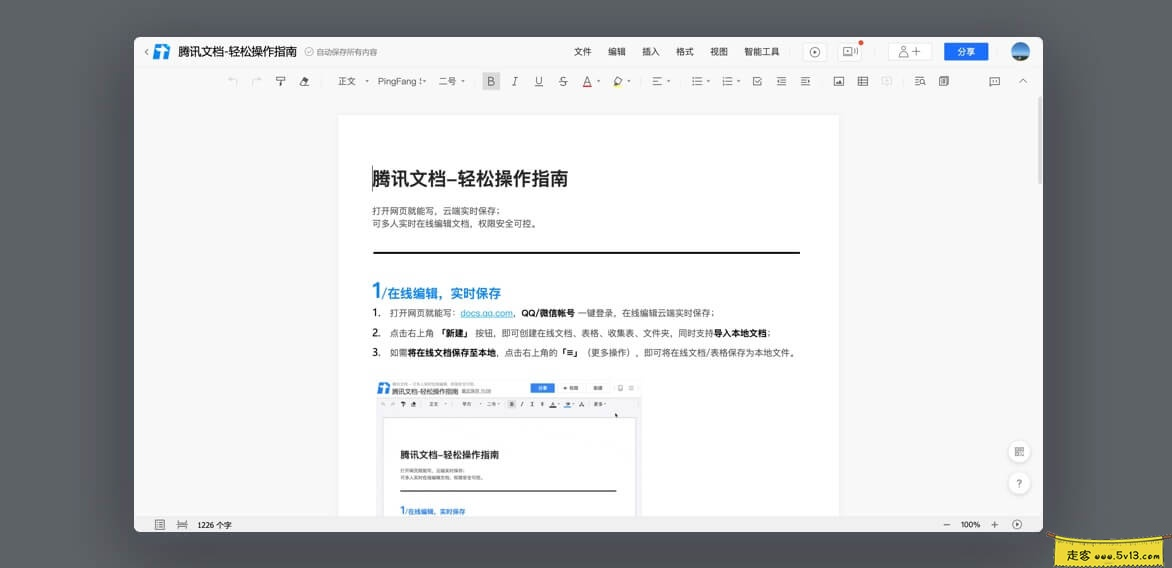The image size is (1172, 568).
Task: Insert an image from the toolbar
Action: point(839,81)
